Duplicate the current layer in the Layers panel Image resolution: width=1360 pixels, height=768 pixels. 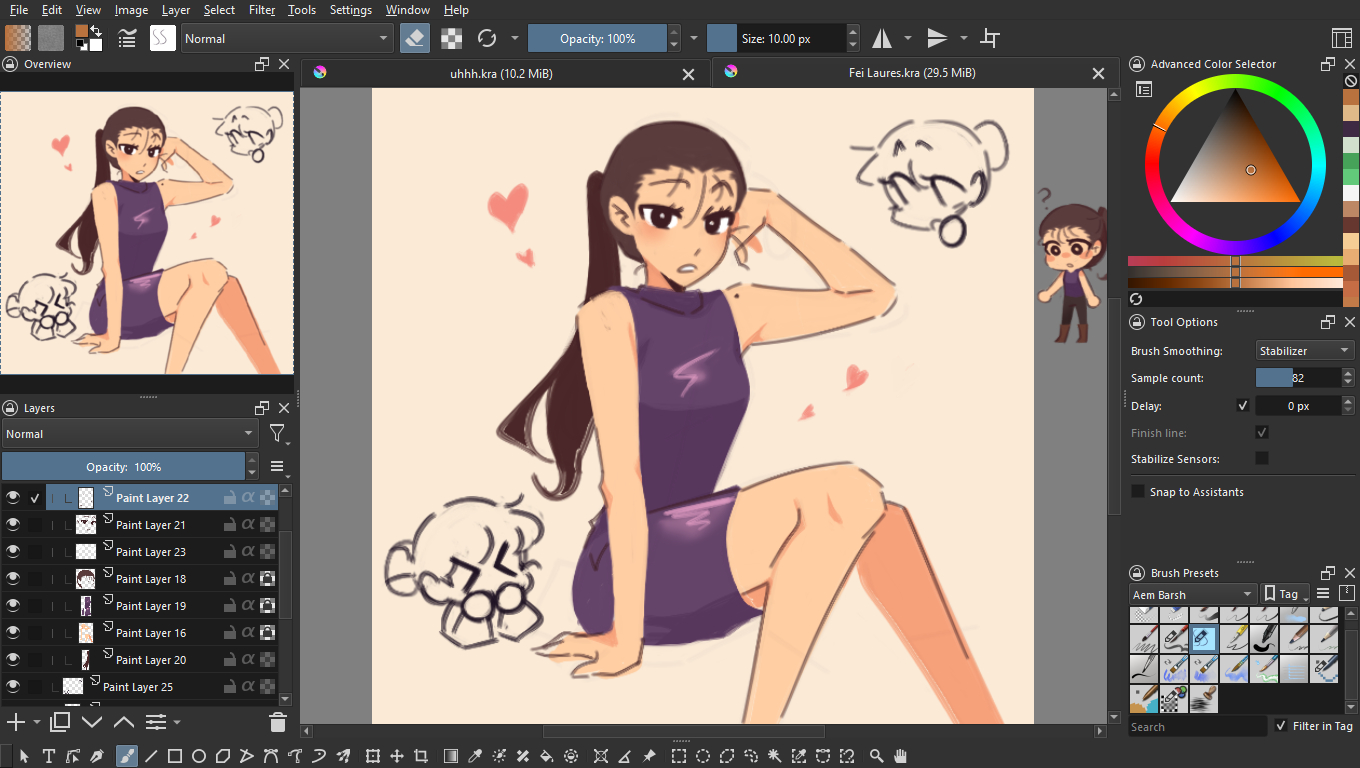point(60,722)
